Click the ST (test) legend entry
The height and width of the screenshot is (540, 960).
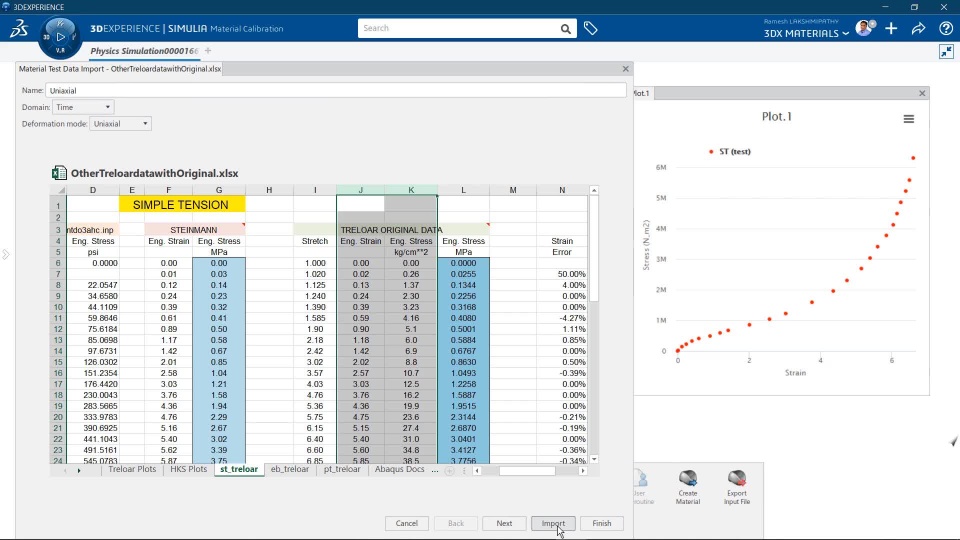tap(730, 152)
